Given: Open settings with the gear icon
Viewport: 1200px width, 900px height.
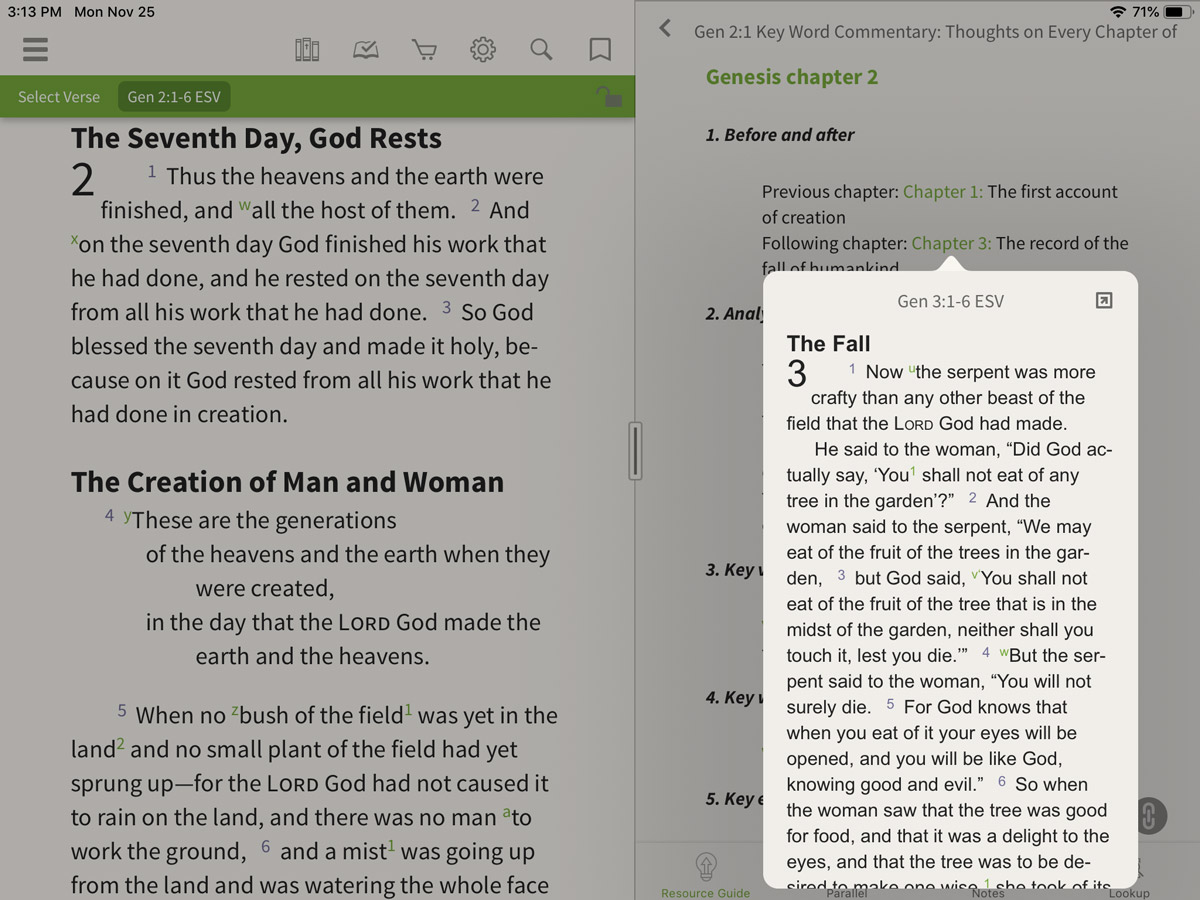Looking at the screenshot, I should 483,49.
